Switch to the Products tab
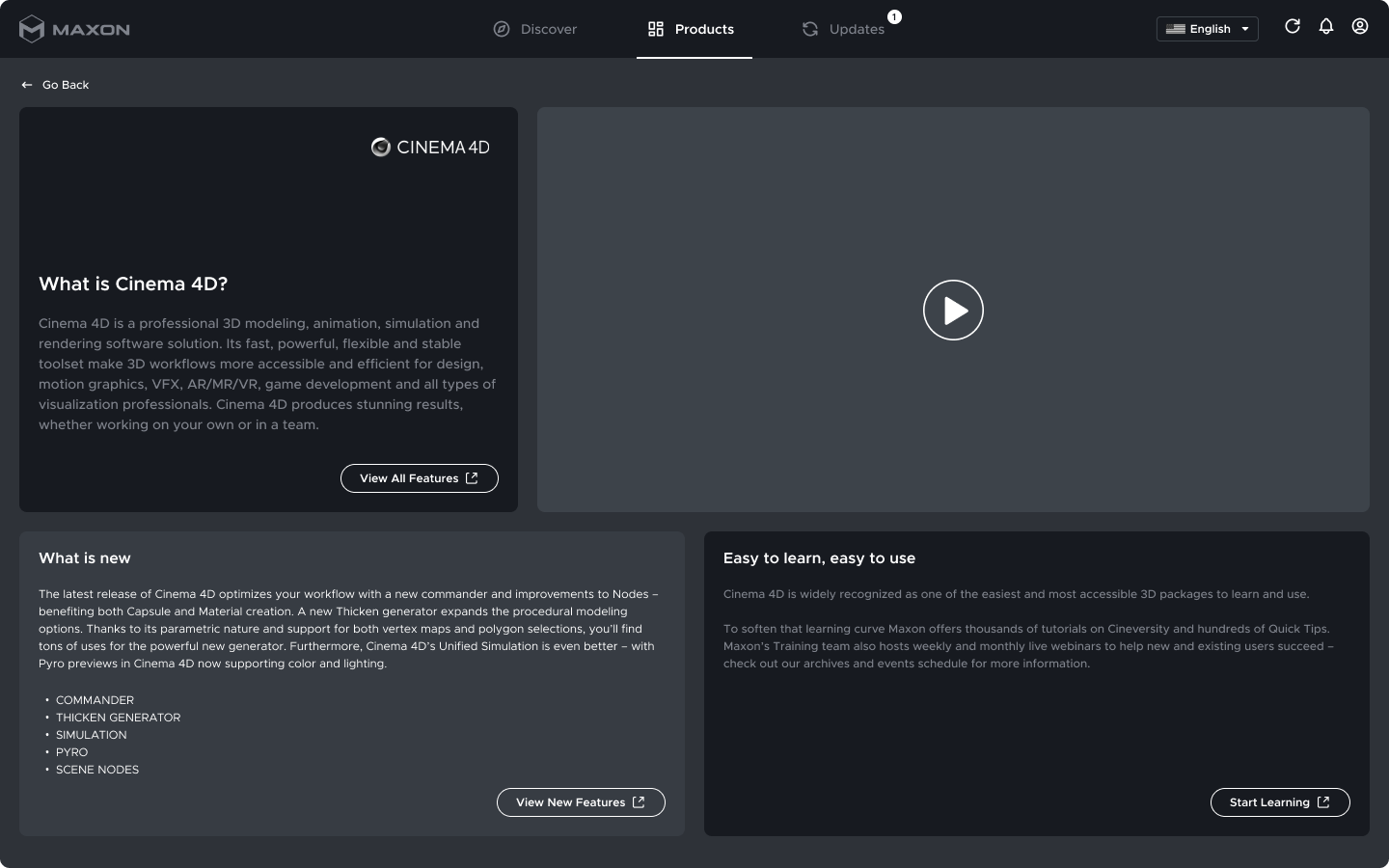Screen dimensions: 1389x868 point(694,29)
